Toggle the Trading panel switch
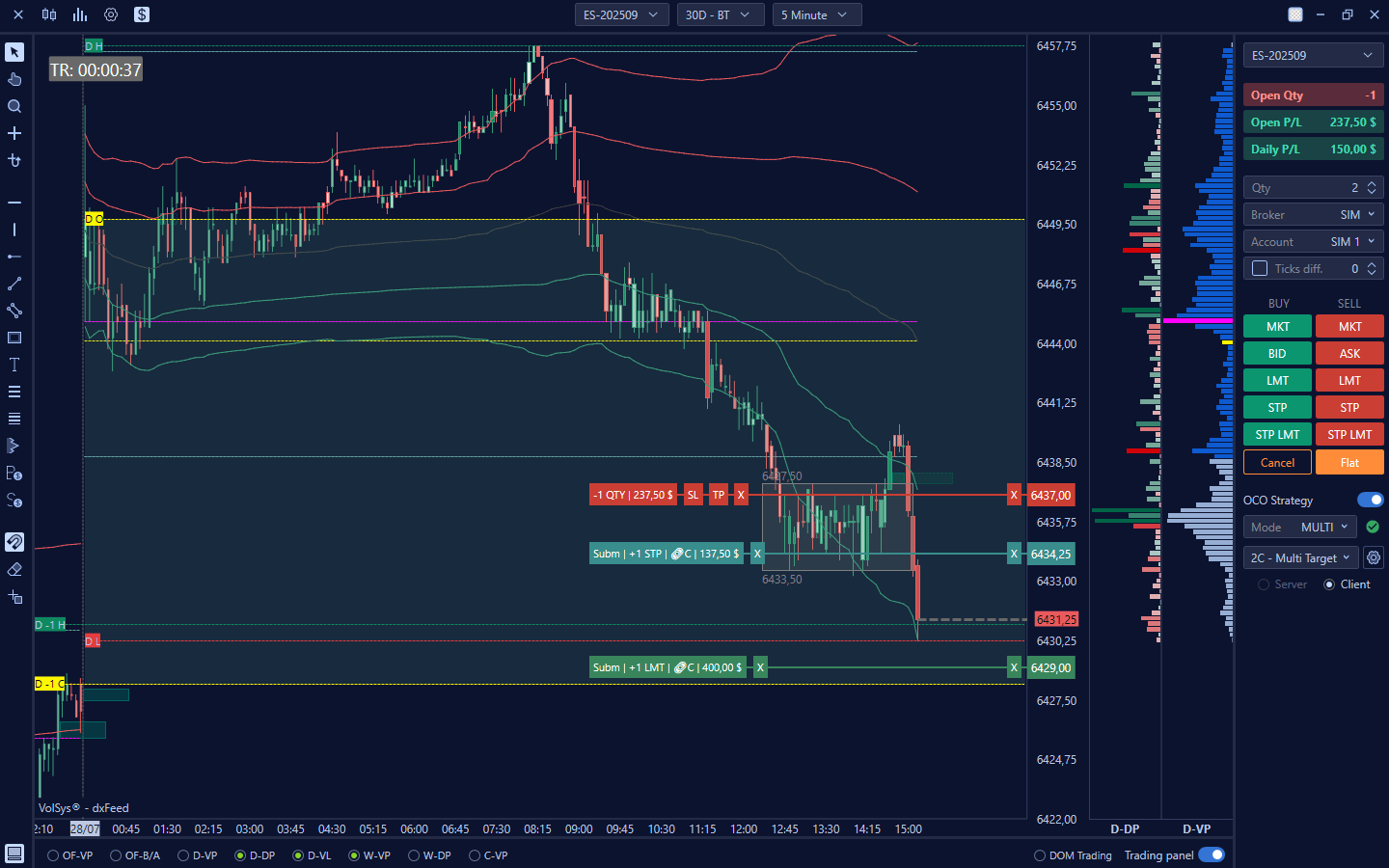1389x868 pixels. (x=1212, y=855)
